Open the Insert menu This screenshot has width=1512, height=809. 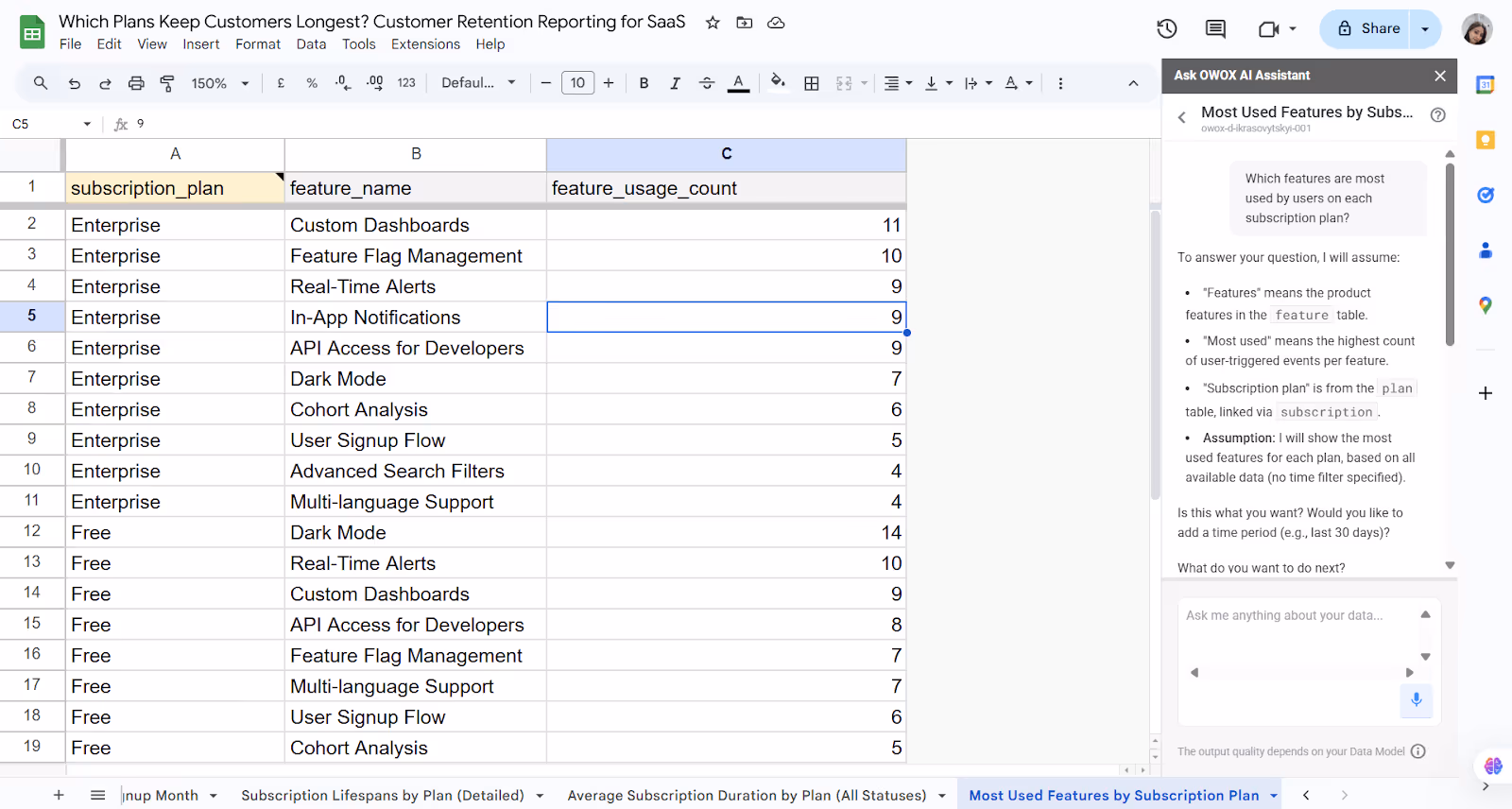coord(201,44)
